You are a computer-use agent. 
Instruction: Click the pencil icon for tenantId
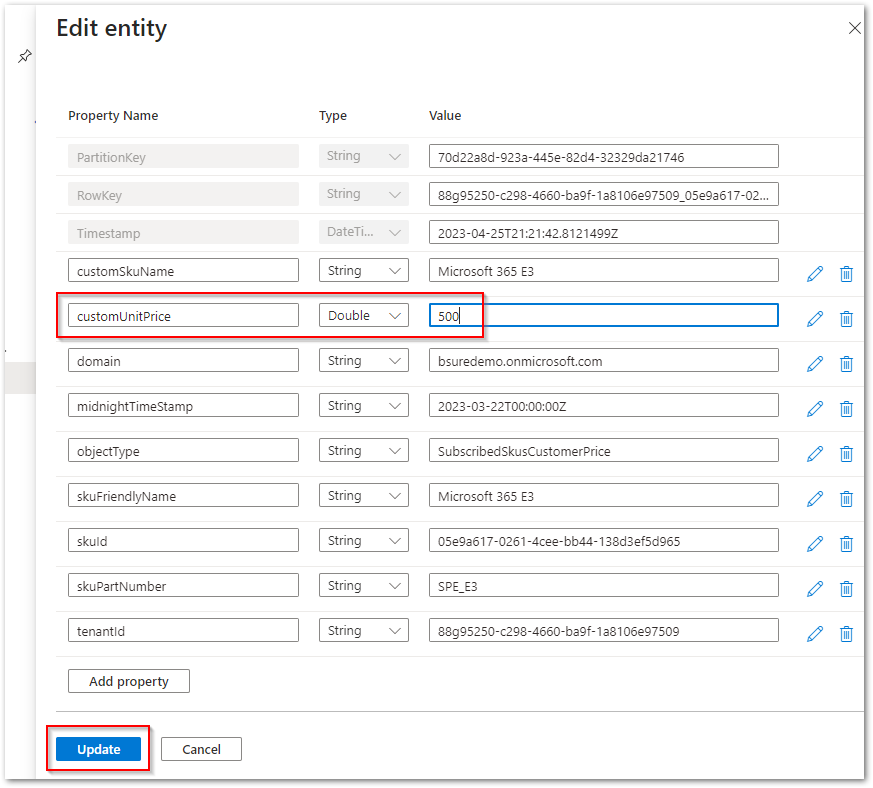(815, 633)
